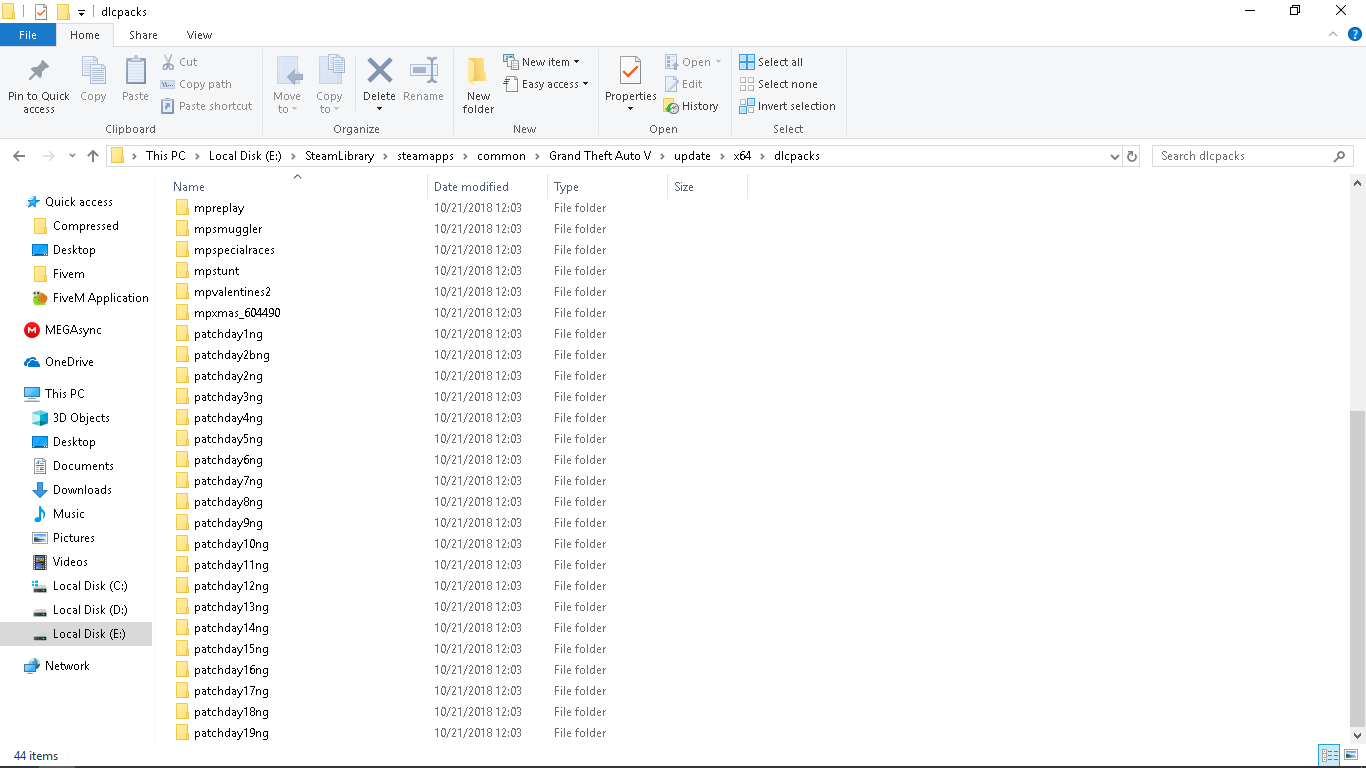Refresh the dlcpacks folder view
The height and width of the screenshot is (768, 1366).
[x=1132, y=156]
